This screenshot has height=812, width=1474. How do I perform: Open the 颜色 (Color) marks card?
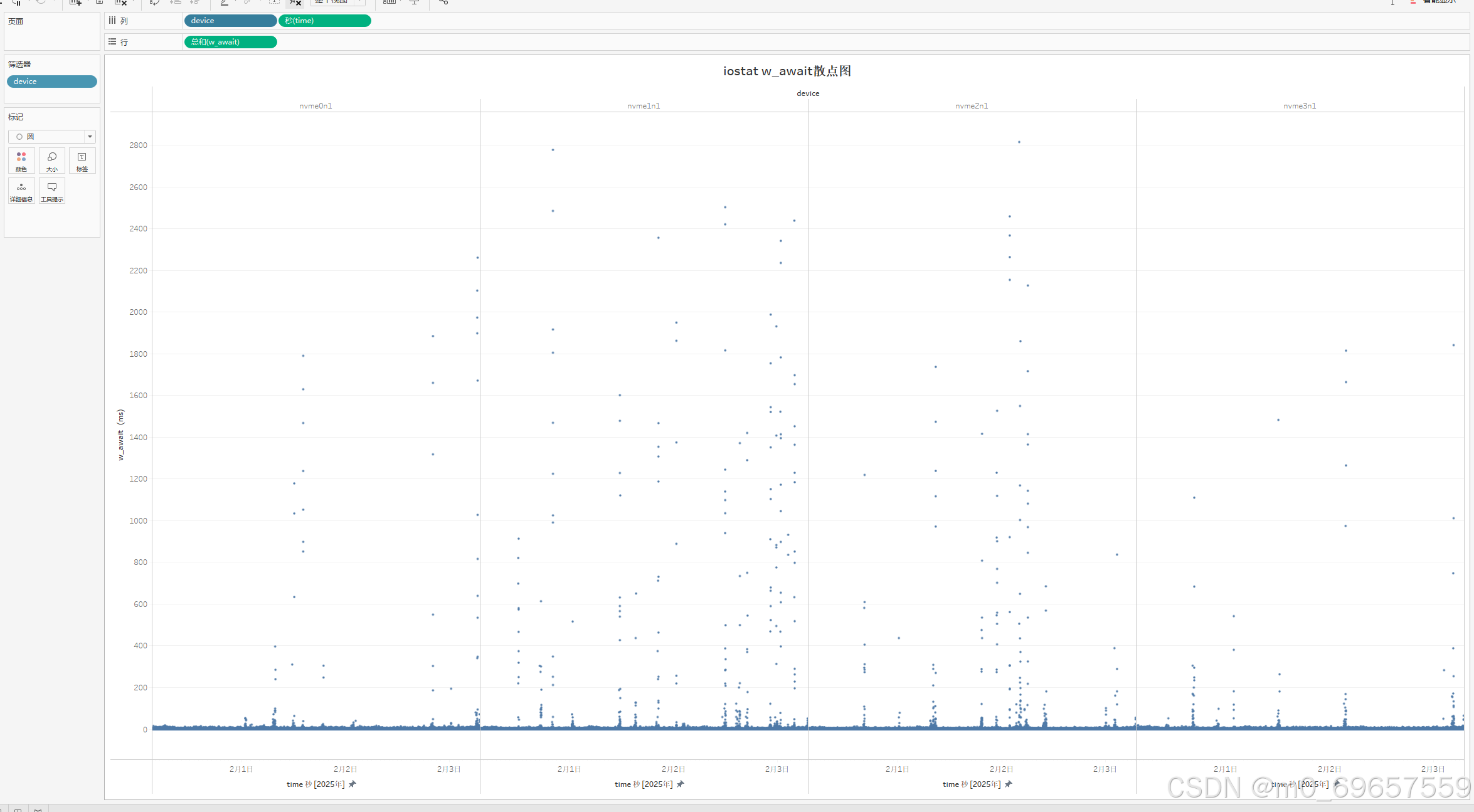pyautogui.click(x=21, y=161)
